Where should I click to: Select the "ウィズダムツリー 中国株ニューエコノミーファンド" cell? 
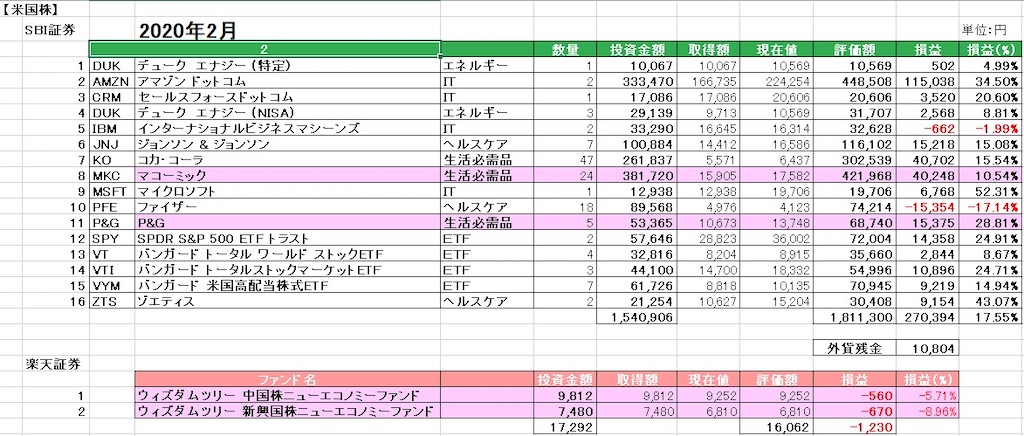(287, 395)
